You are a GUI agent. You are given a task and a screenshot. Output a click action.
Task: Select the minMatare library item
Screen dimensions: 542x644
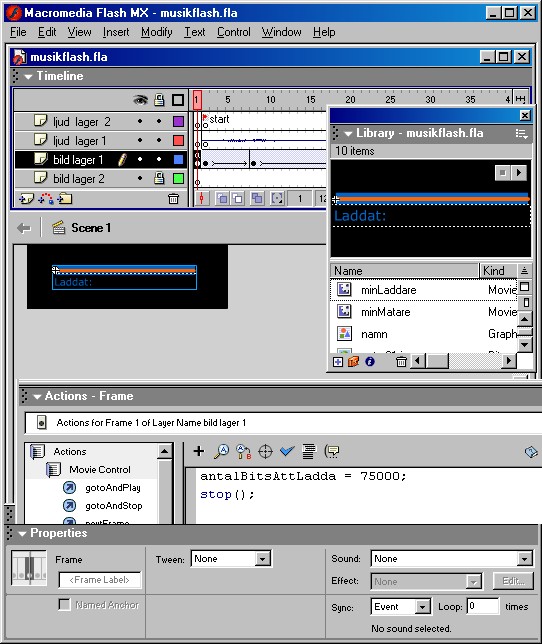click(x=423, y=312)
